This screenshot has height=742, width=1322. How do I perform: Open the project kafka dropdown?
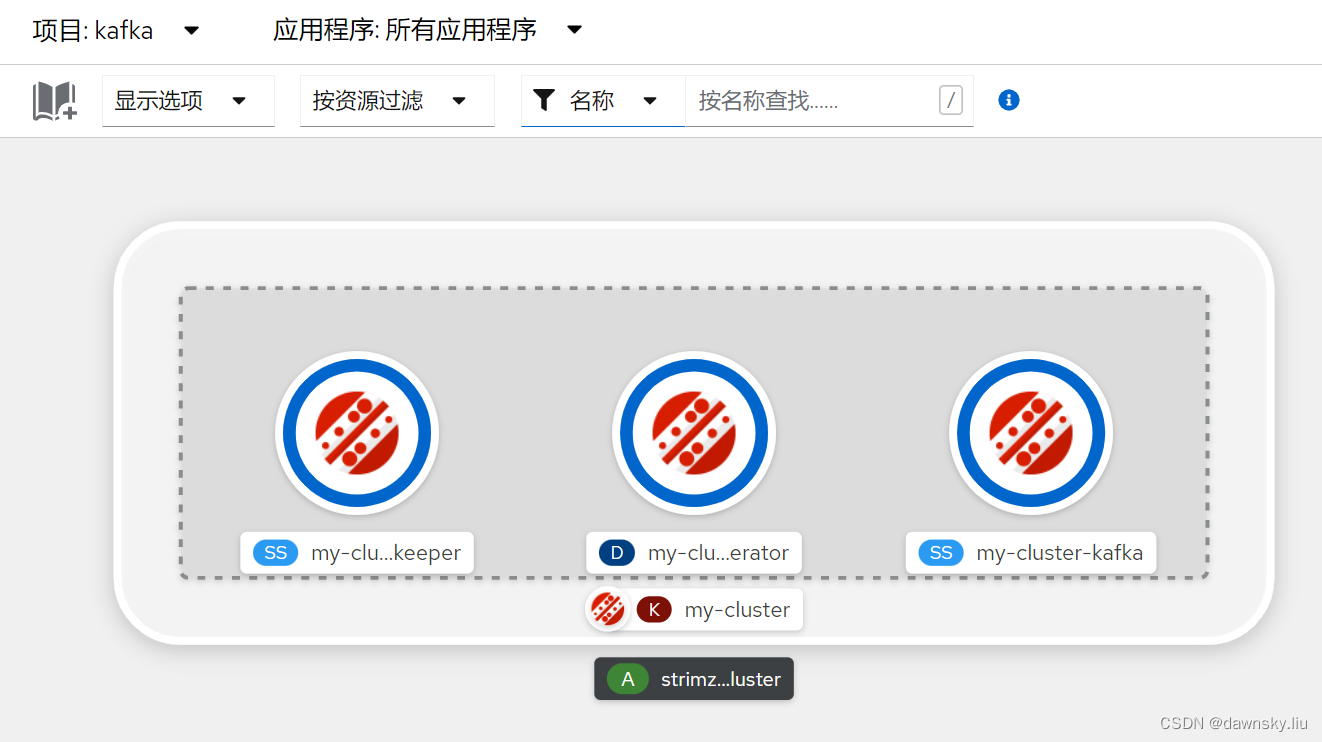pyautogui.click(x=116, y=31)
